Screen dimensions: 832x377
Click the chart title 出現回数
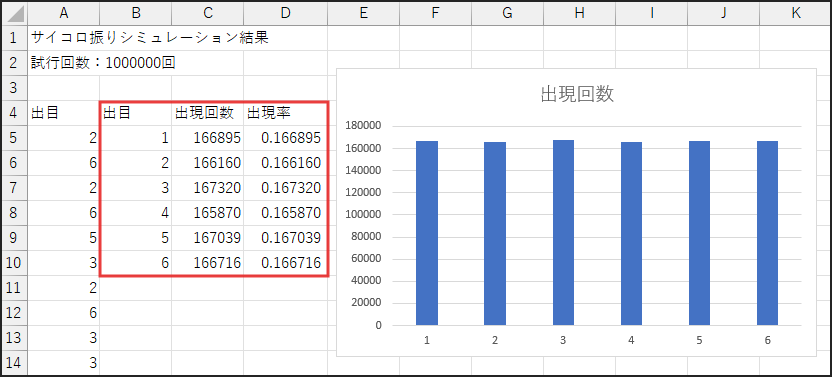[577, 94]
